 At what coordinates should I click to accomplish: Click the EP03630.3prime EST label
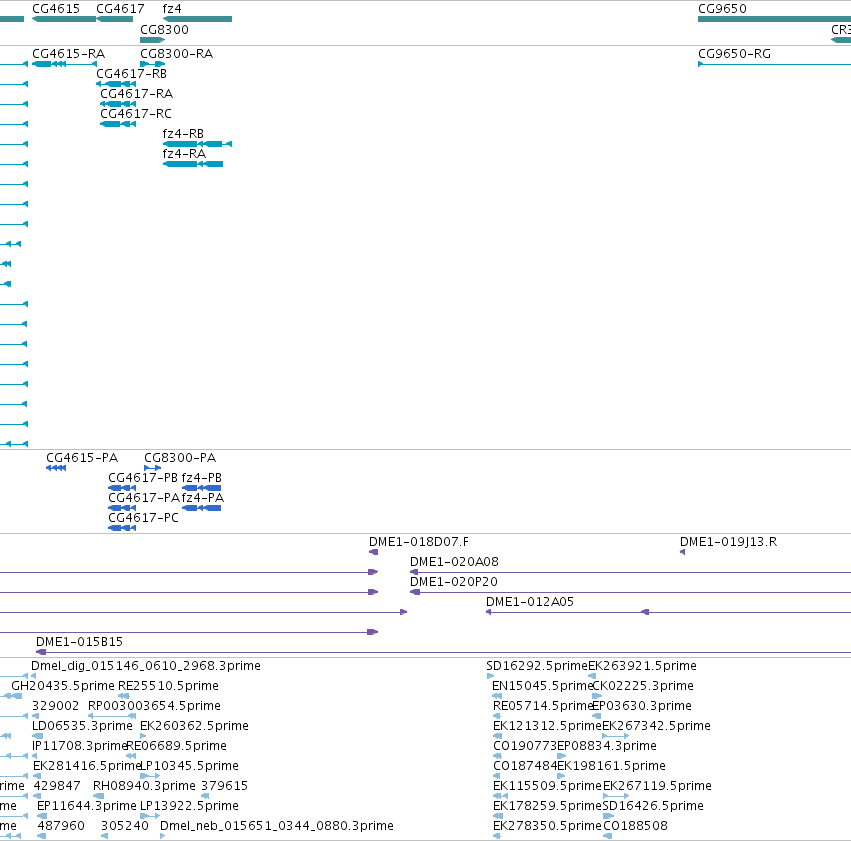tap(642, 706)
